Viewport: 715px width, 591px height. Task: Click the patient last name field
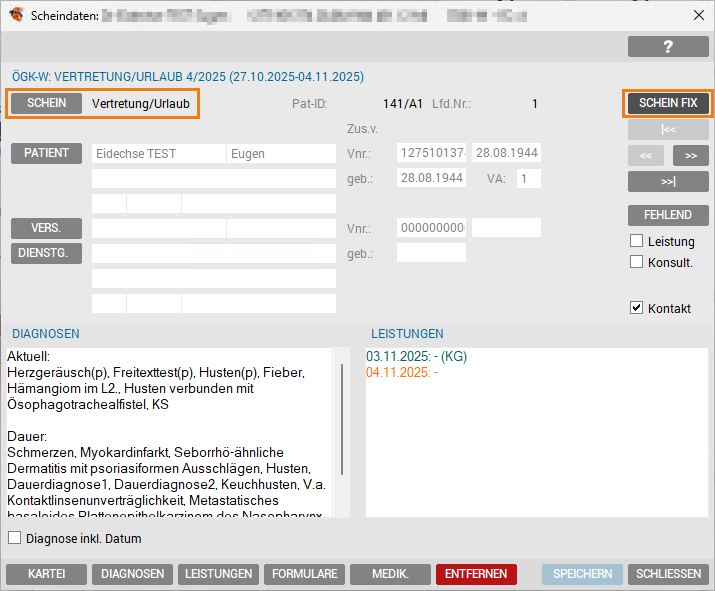click(158, 154)
